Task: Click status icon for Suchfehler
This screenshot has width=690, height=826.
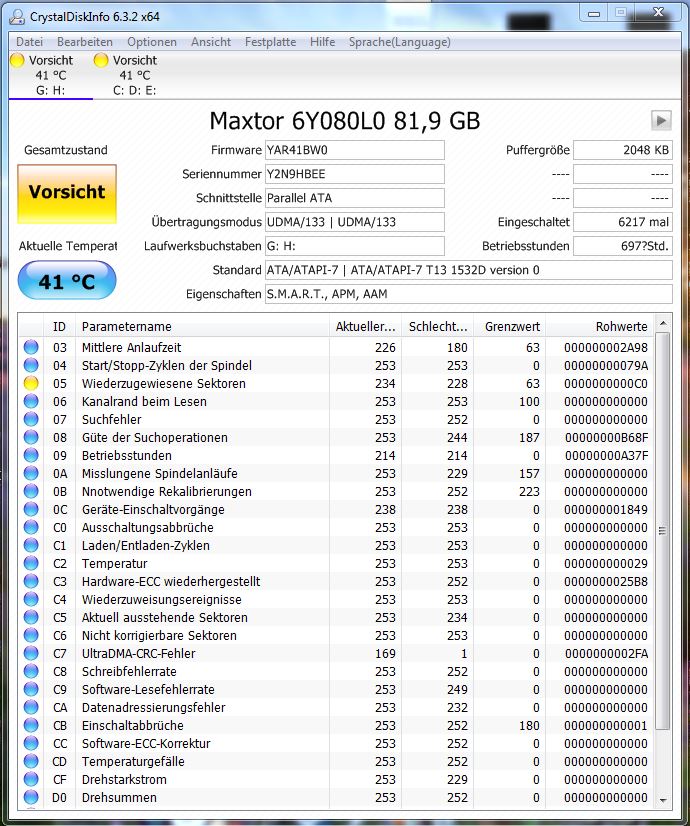Action: pos(32,419)
